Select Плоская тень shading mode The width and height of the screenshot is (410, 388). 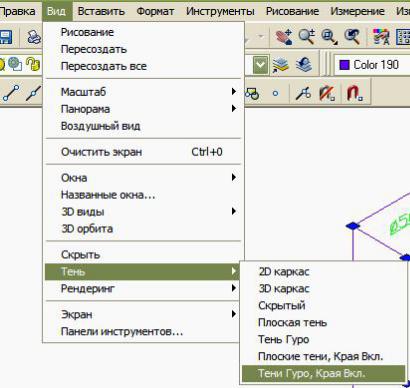click(323, 323)
